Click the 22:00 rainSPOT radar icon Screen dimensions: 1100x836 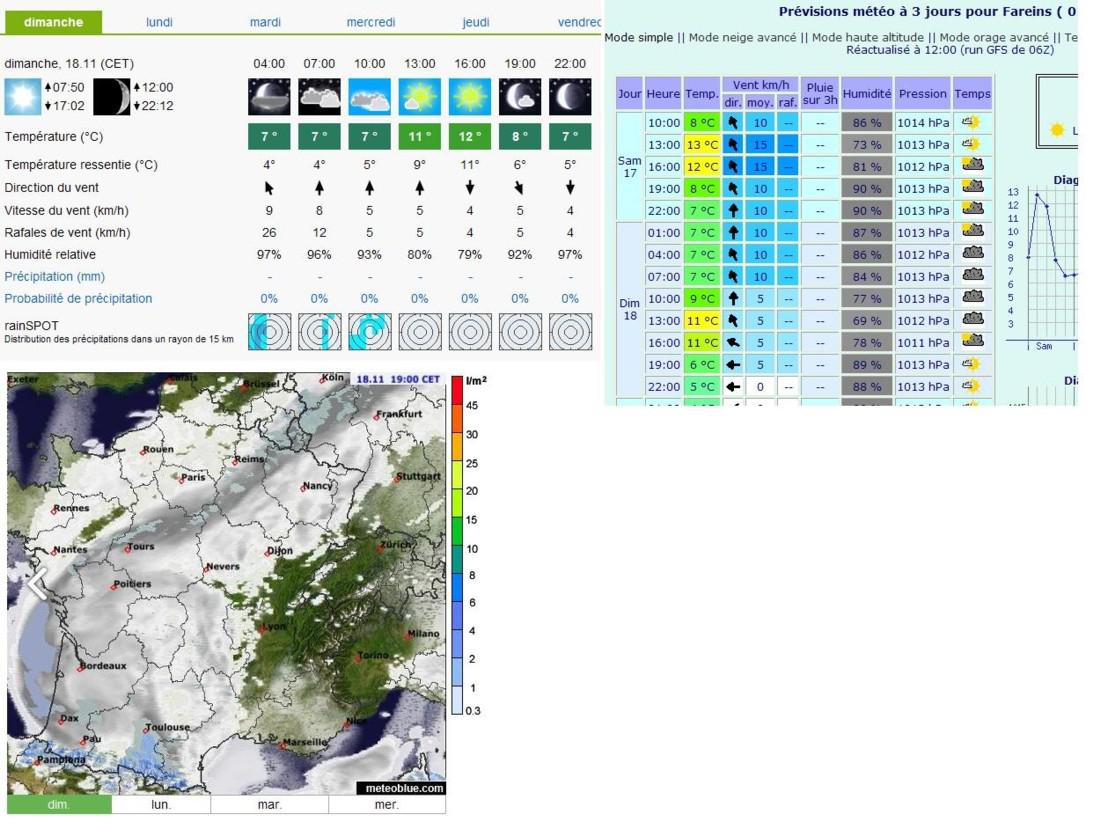[570, 332]
